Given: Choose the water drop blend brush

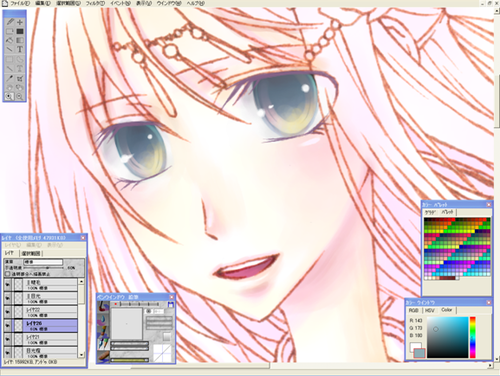Looking at the screenshot, I should coord(103,319).
